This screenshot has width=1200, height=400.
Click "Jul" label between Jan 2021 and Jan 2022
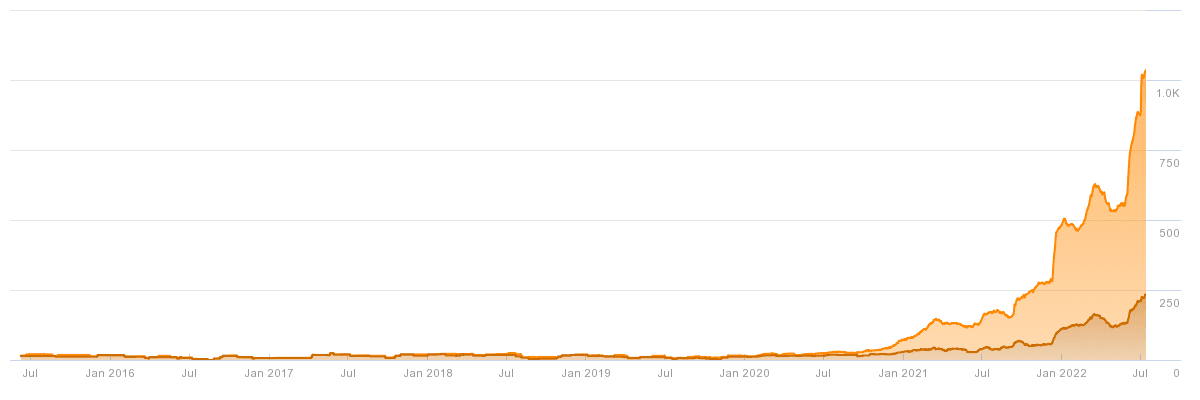click(982, 373)
